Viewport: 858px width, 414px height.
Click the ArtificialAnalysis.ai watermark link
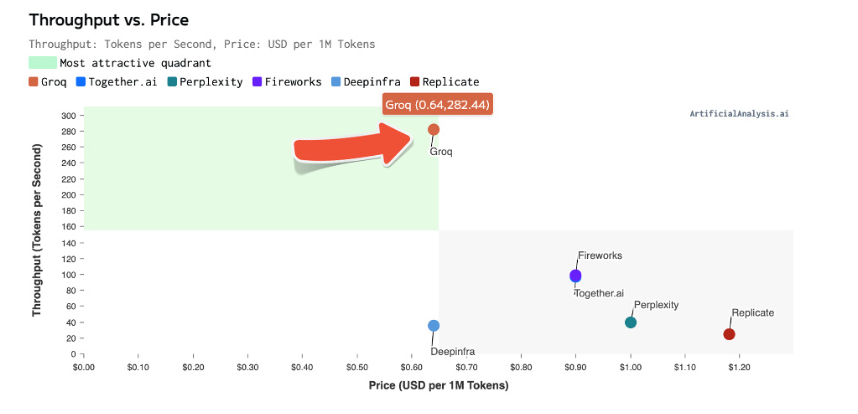739,114
